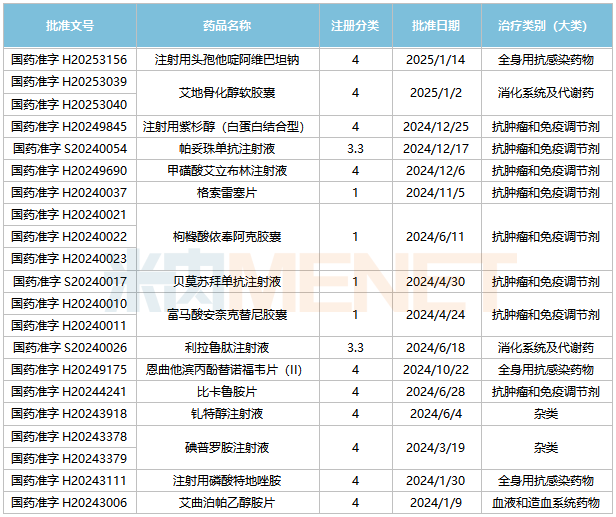Select cell 国药准字 H20249690
The height and width of the screenshot is (517, 616).
click(69, 170)
